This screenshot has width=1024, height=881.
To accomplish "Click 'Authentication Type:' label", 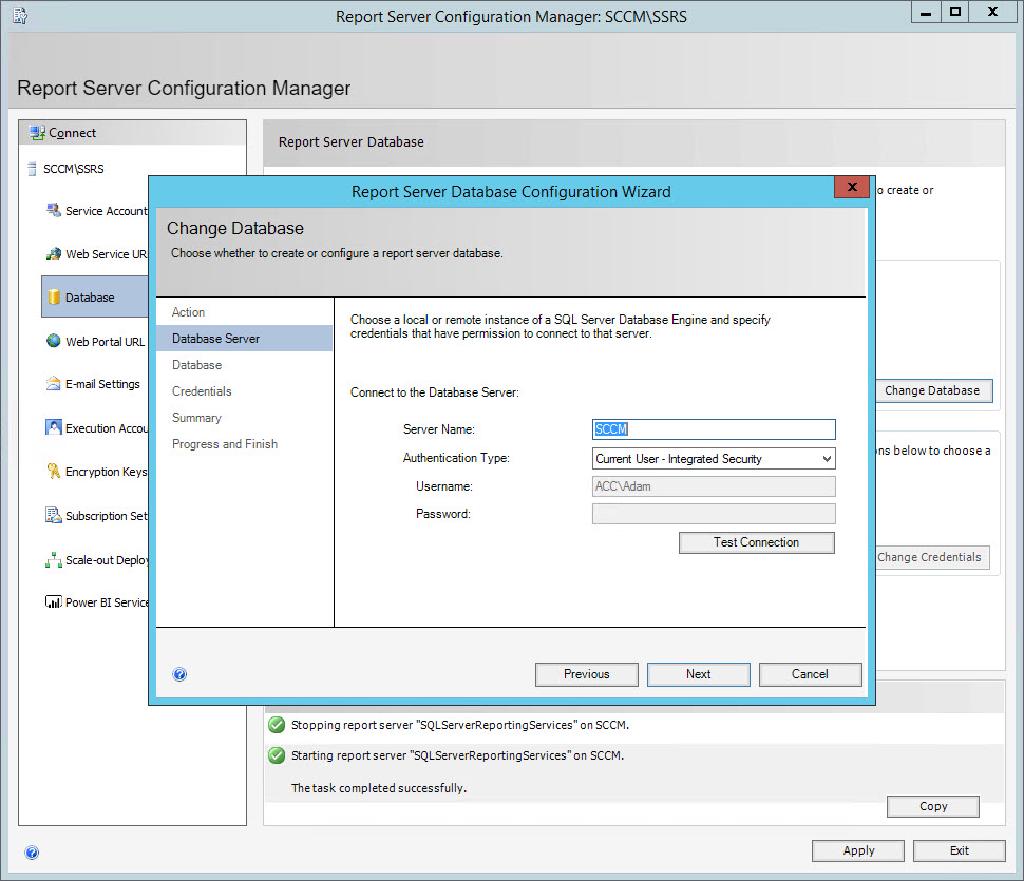I will (456, 458).
